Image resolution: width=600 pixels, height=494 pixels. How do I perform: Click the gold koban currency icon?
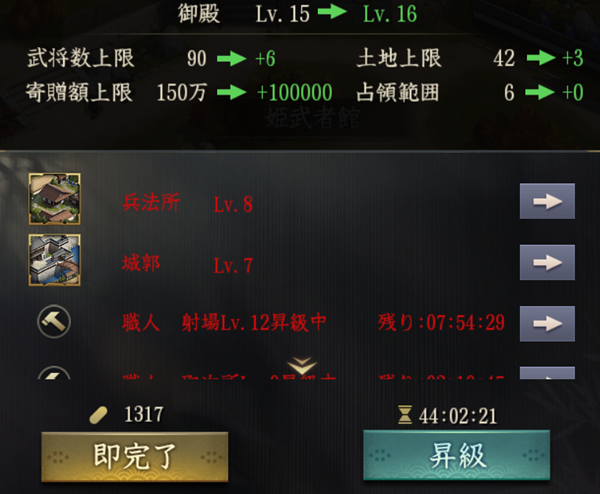[x=98, y=416]
